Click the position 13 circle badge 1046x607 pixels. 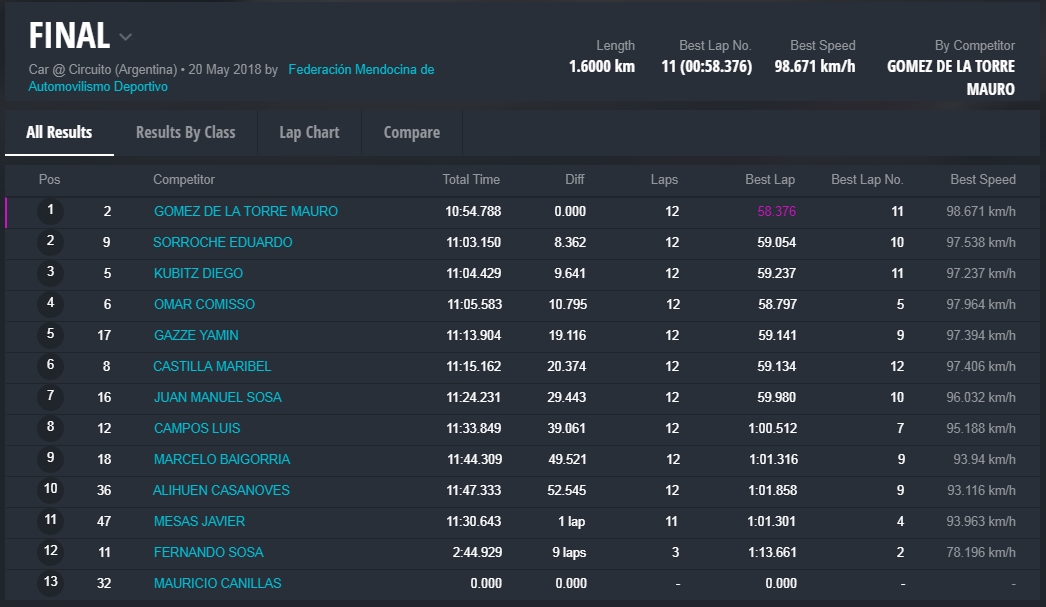coord(50,583)
